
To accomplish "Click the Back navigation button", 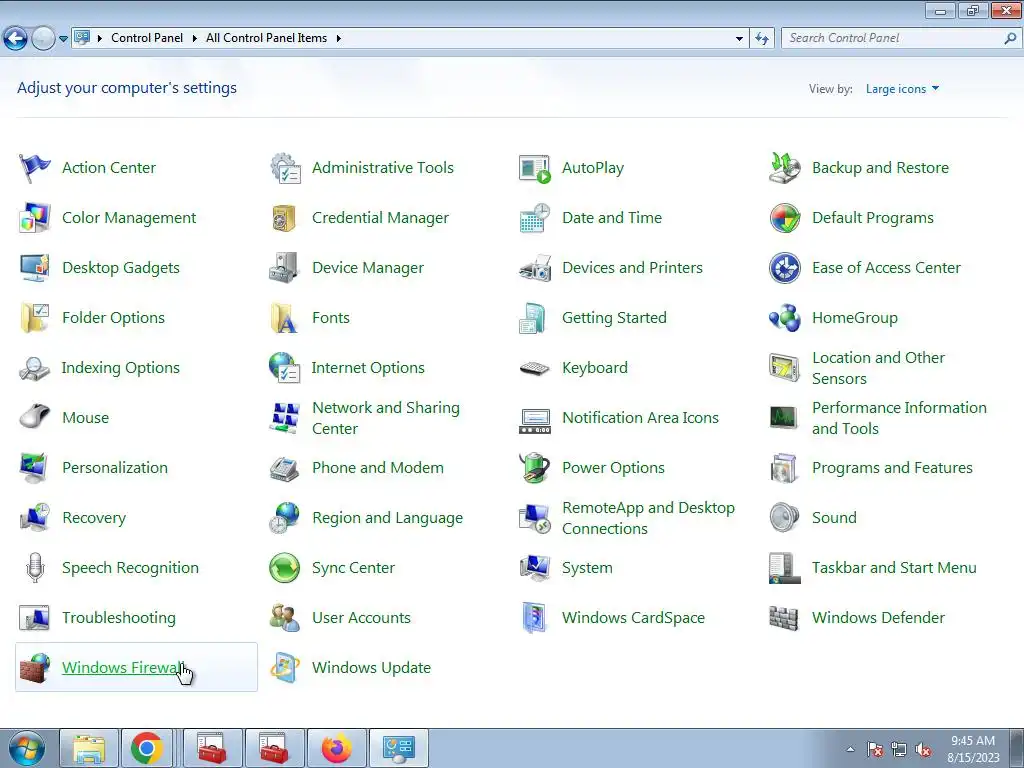I will point(16,39).
